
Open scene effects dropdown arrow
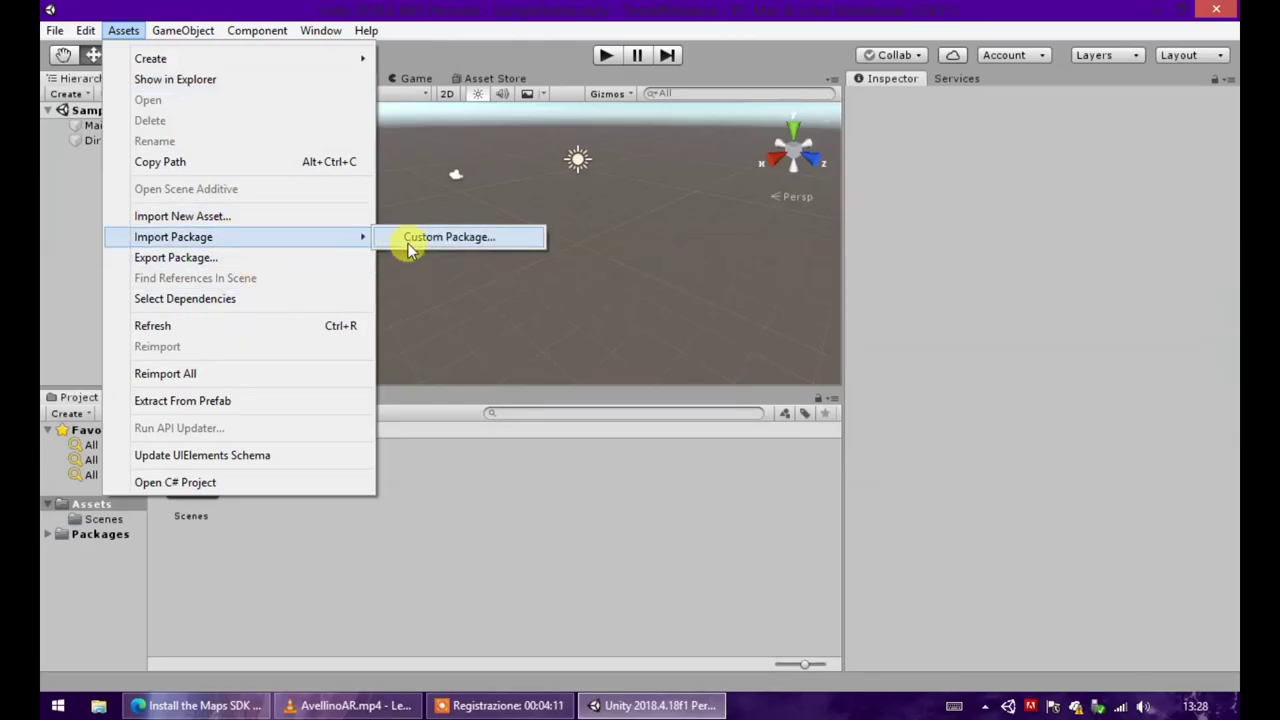pyautogui.click(x=544, y=94)
